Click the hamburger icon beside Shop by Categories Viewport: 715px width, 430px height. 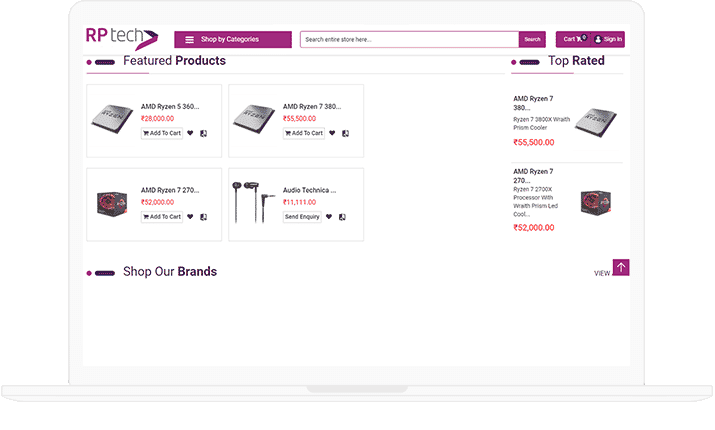pos(189,40)
